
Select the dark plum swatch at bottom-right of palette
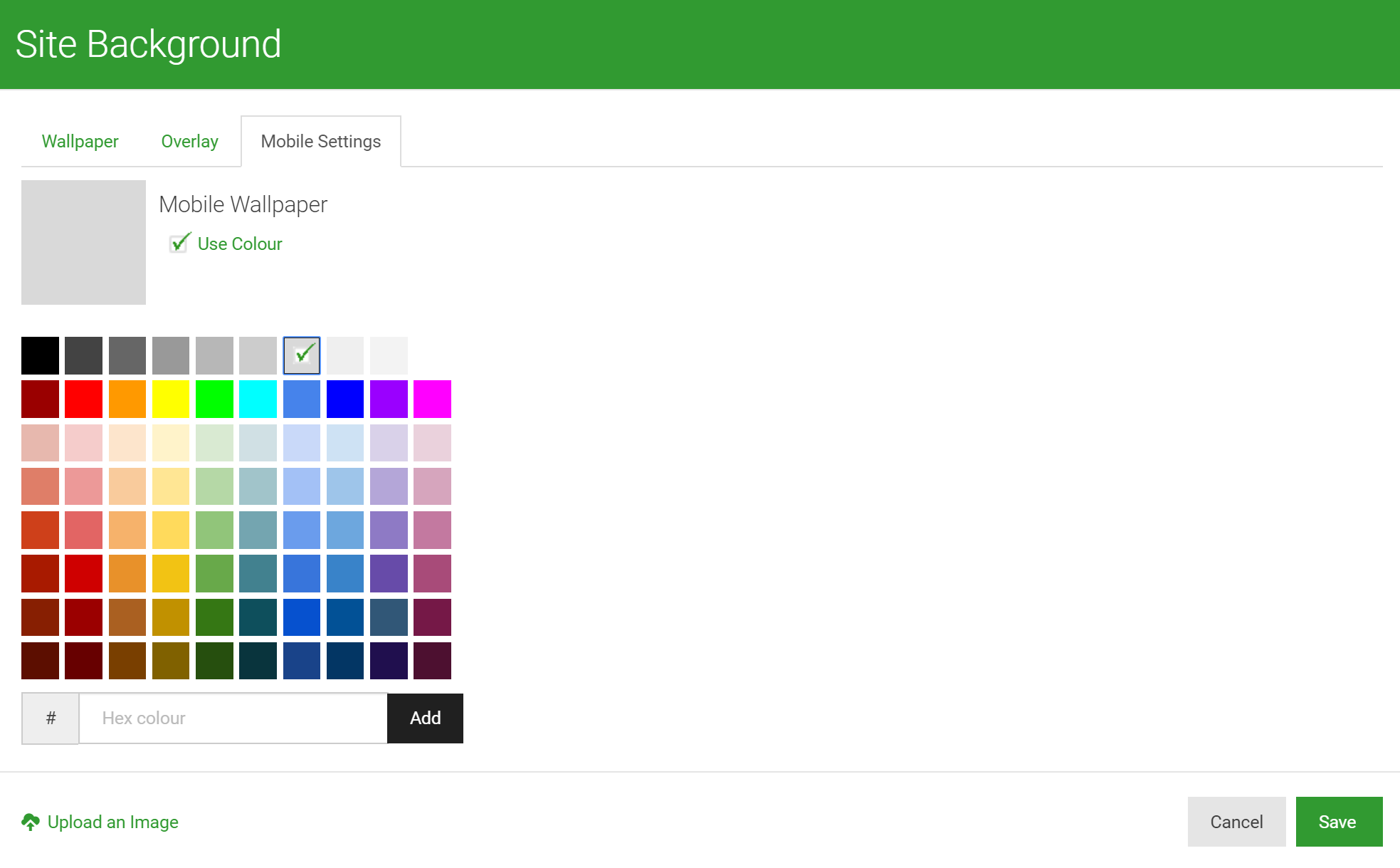point(432,661)
